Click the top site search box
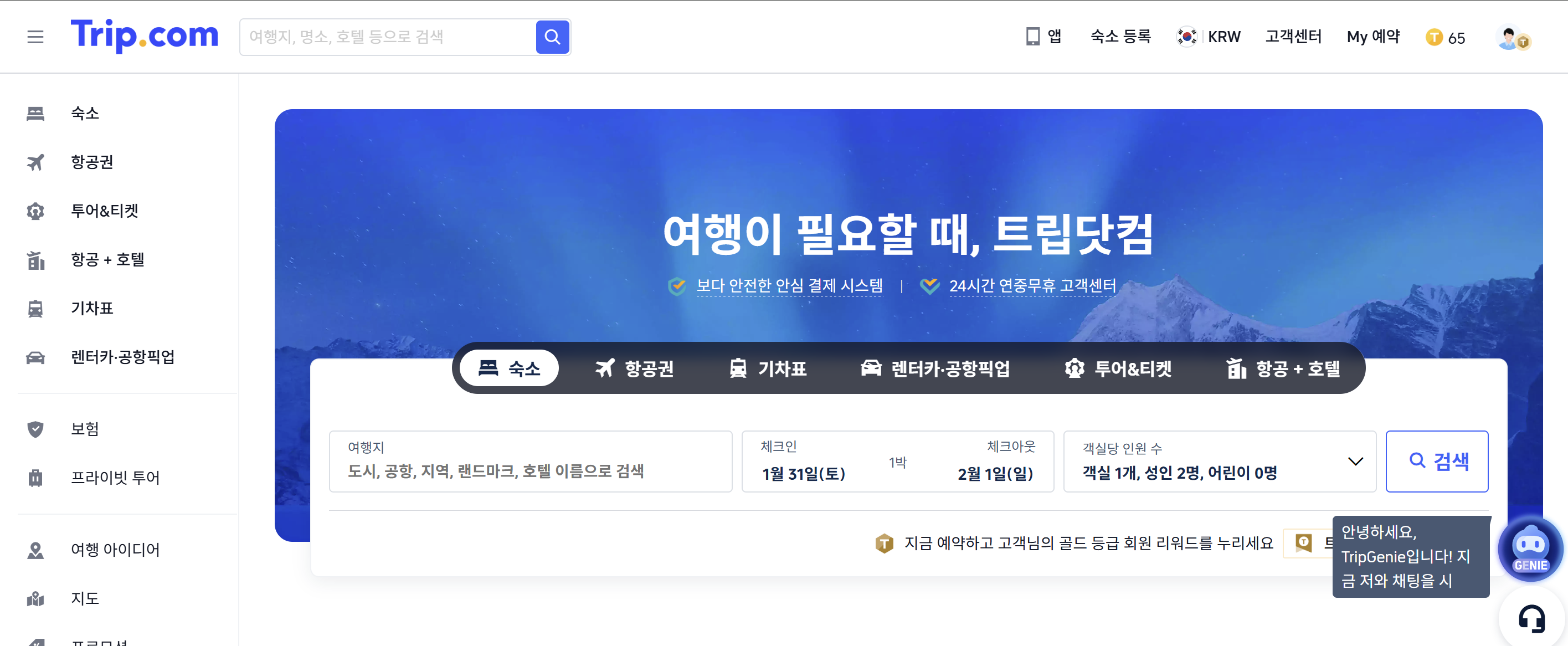Screen dimensions: 1568x646 pos(387,37)
